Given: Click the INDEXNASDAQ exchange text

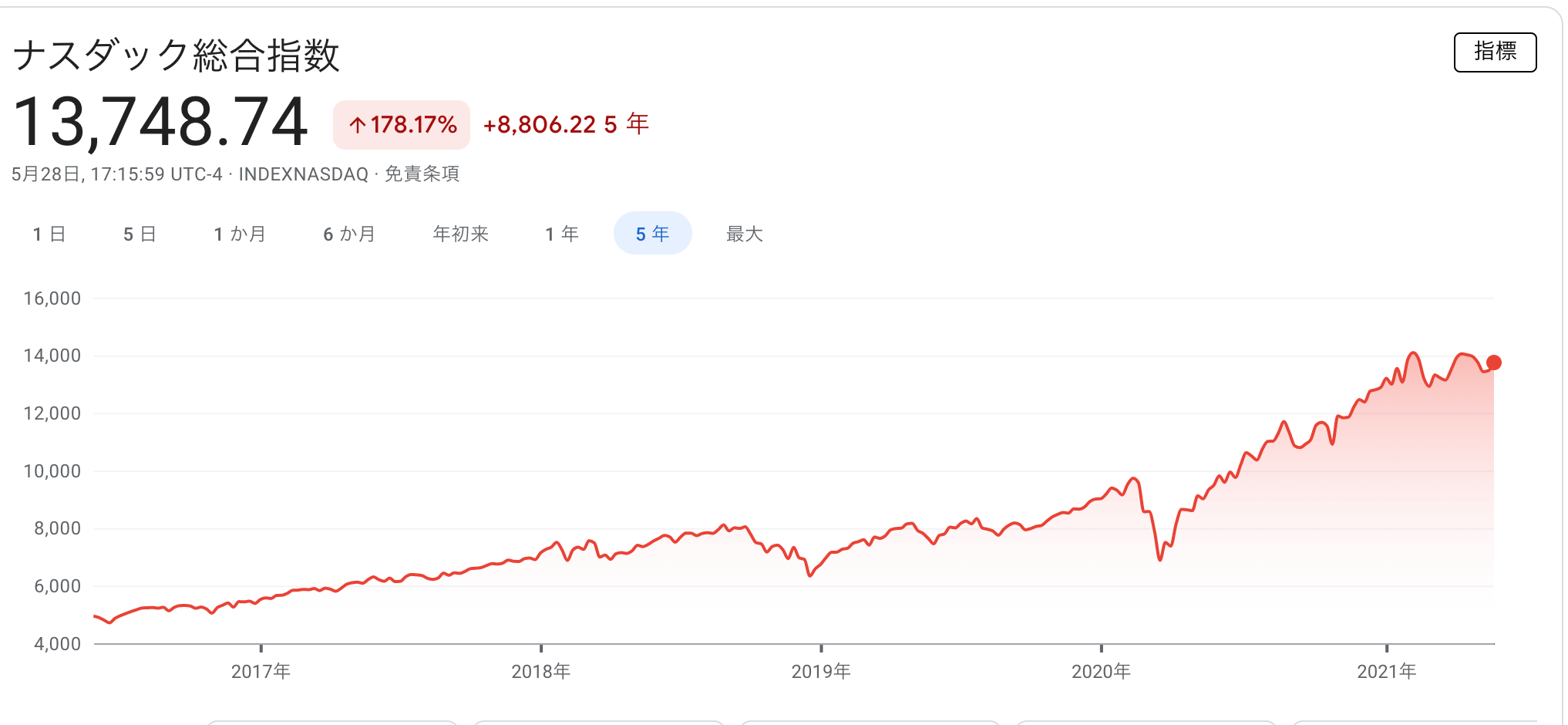Looking at the screenshot, I should (303, 174).
